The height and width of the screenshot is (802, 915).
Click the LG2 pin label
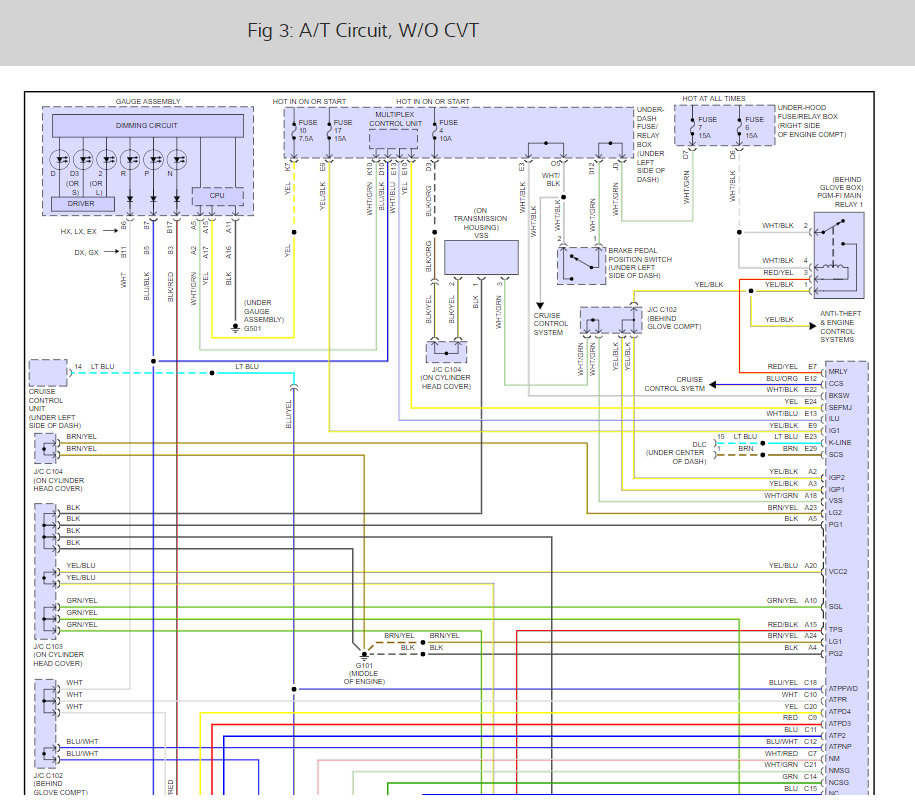click(835, 512)
